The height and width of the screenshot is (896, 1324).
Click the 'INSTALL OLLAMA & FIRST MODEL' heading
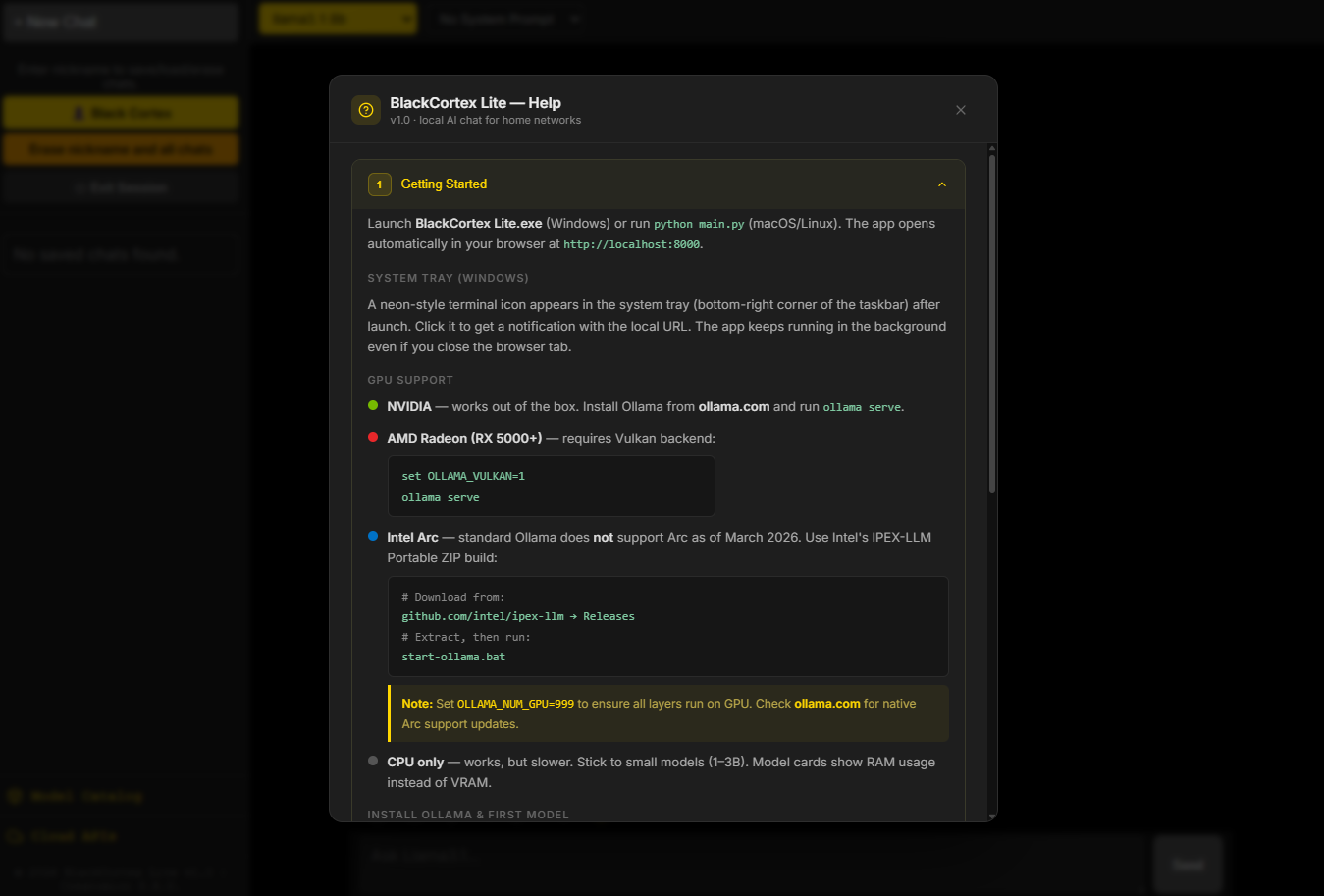tap(468, 815)
